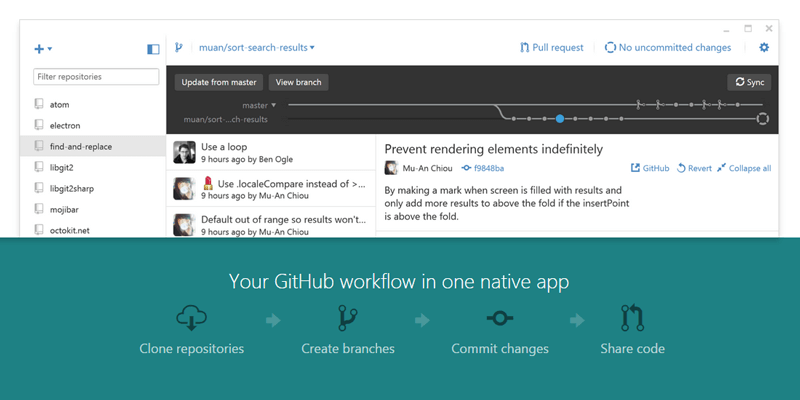Open commit on GitHub link

point(649,168)
